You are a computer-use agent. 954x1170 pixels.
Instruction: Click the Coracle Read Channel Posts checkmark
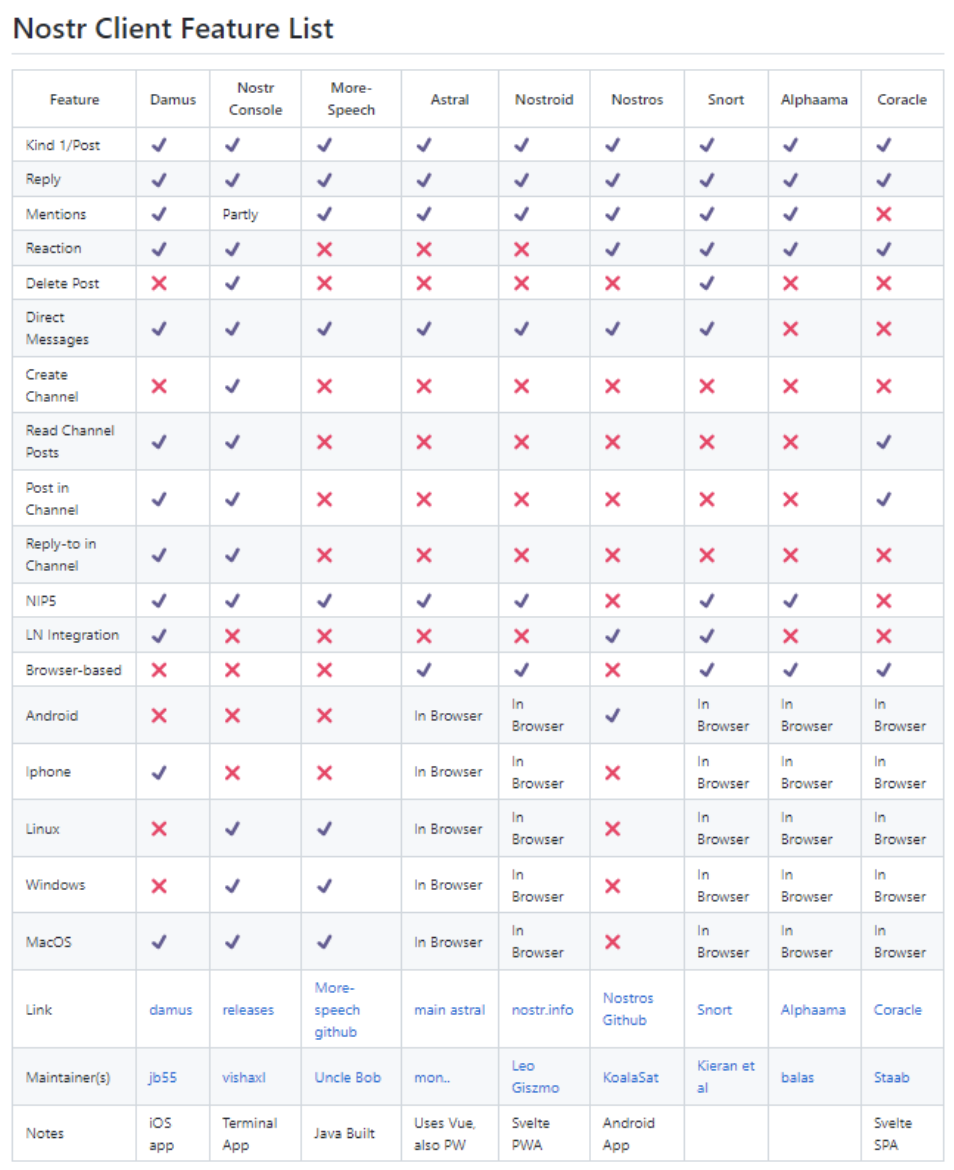coord(883,442)
